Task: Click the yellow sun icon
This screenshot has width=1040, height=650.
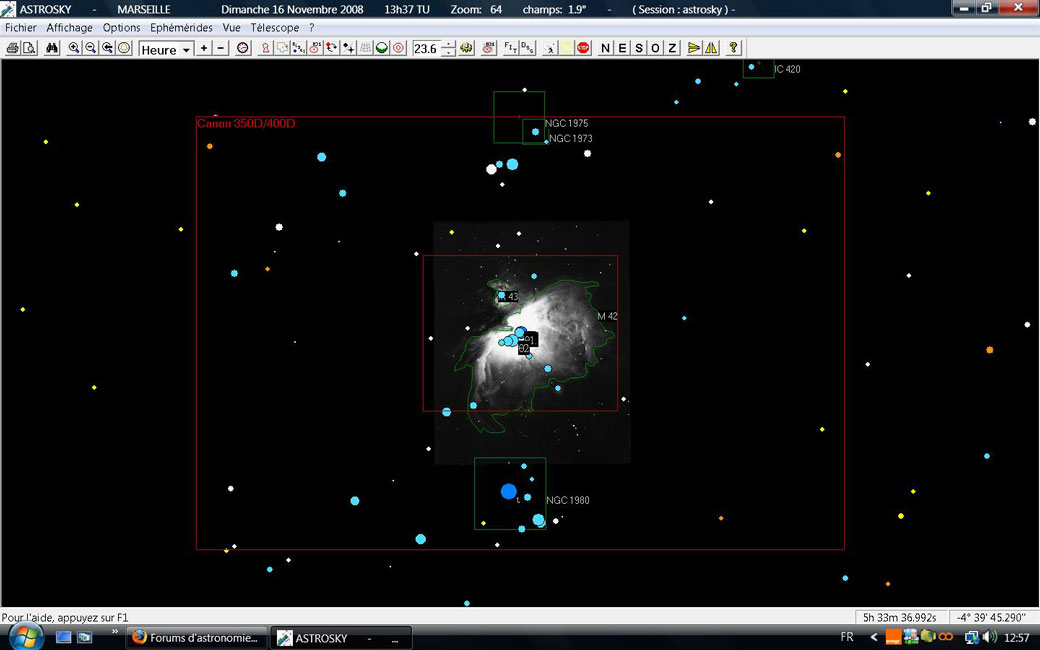Action: pos(566,48)
